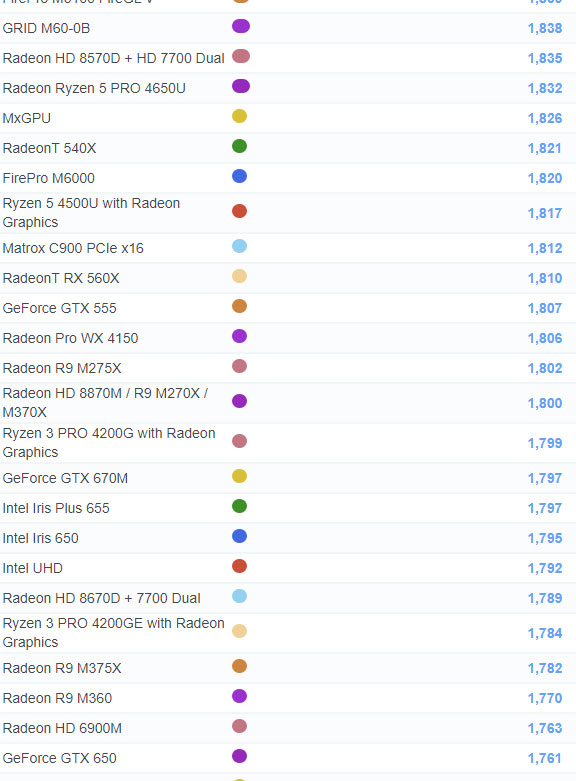576x781 pixels.
Task: Open Radeon HD 8670D + 7700 Dual
Action: tap(102, 598)
